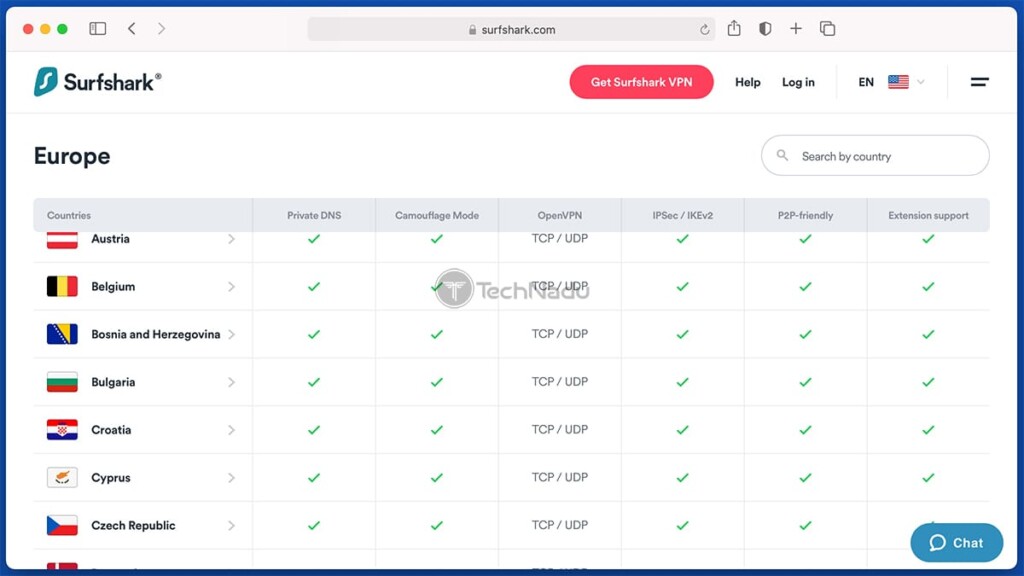Click TCP / UDP in the Croatia row
Viewport: 1024px width, 576px height.
tap(560, 429)
